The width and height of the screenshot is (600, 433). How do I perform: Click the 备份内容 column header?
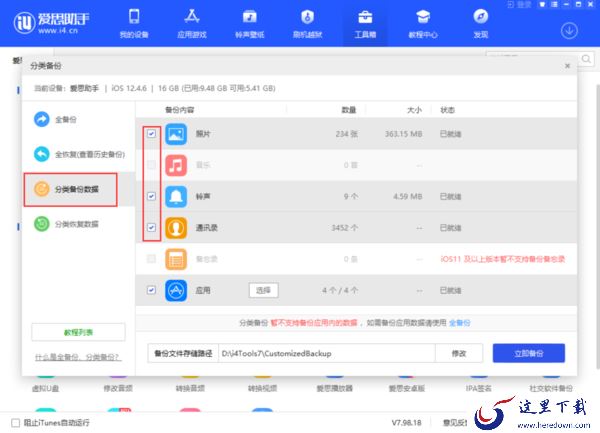coord(179,110)
